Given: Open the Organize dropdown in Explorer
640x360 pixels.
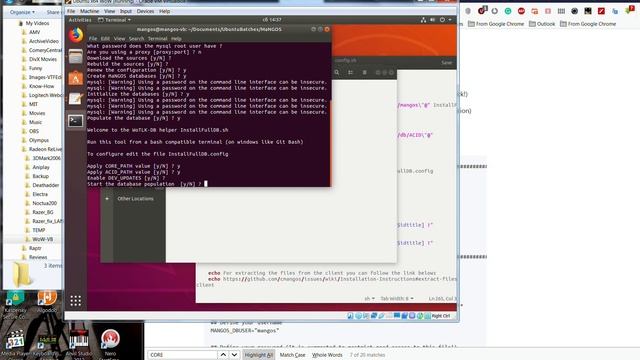Looking at the screenshot, I should tap(22, 12).
